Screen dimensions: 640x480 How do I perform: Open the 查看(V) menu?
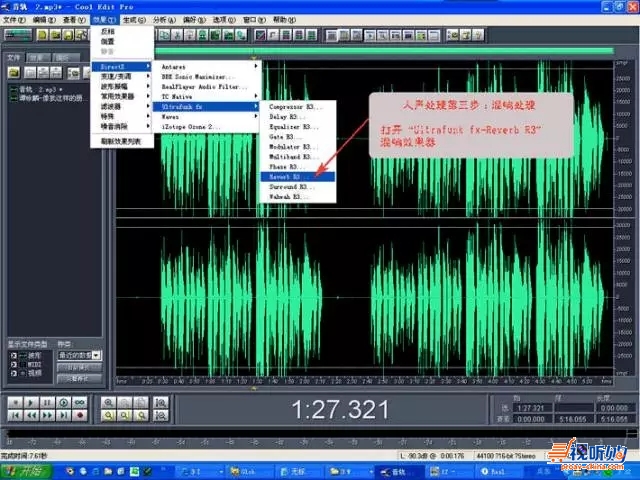pyautogui.click(x=74, y=20)
